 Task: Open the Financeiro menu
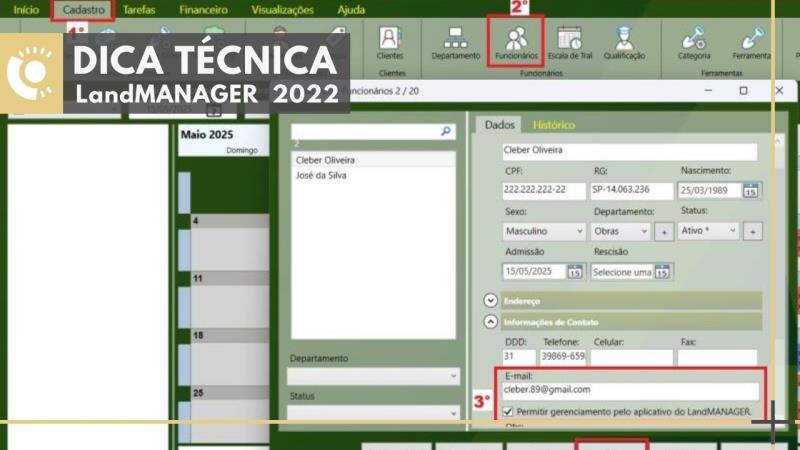204,10
